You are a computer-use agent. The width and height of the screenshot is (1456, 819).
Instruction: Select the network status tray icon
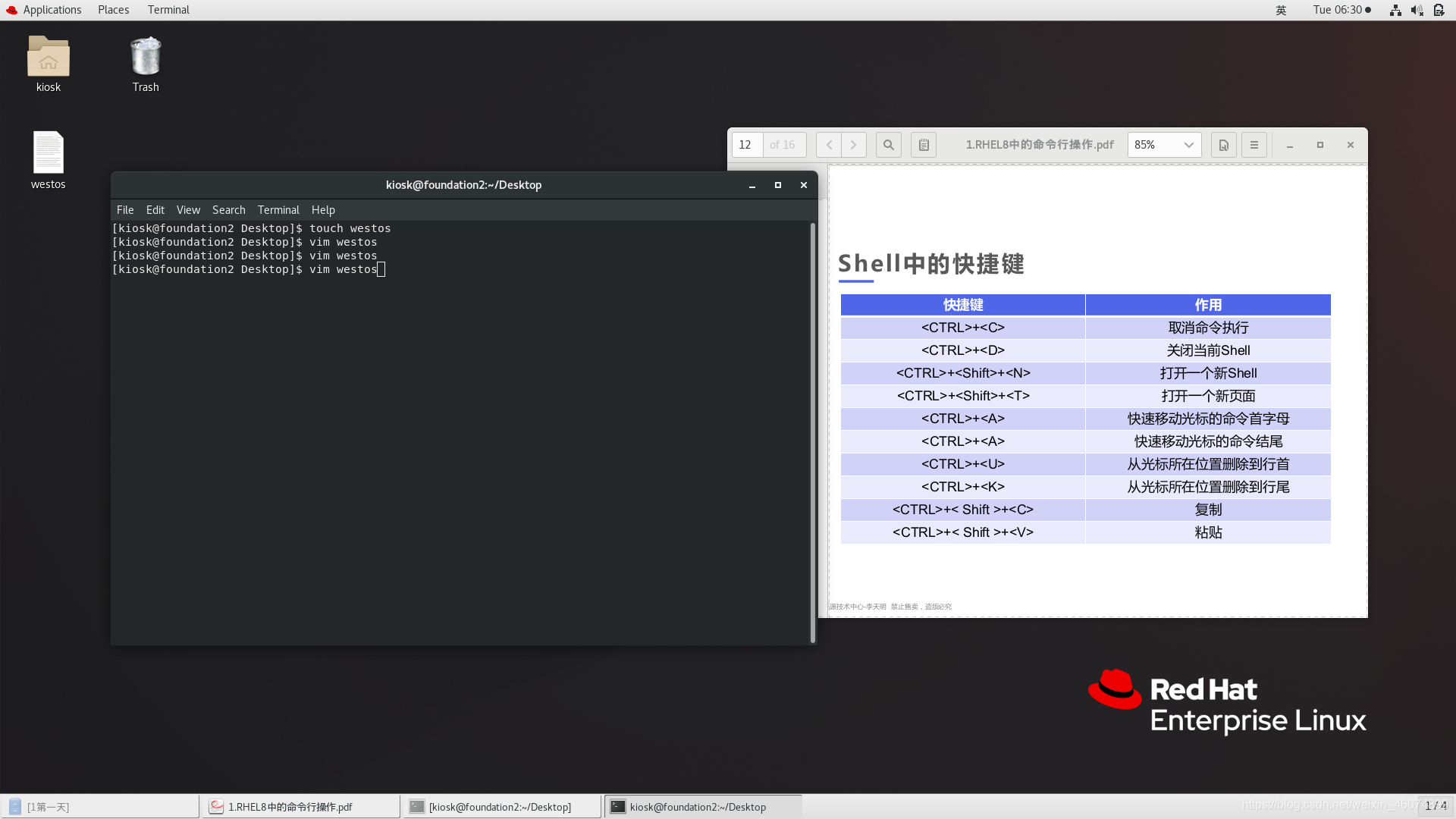pyautogui.click(x=1395, y=9)
